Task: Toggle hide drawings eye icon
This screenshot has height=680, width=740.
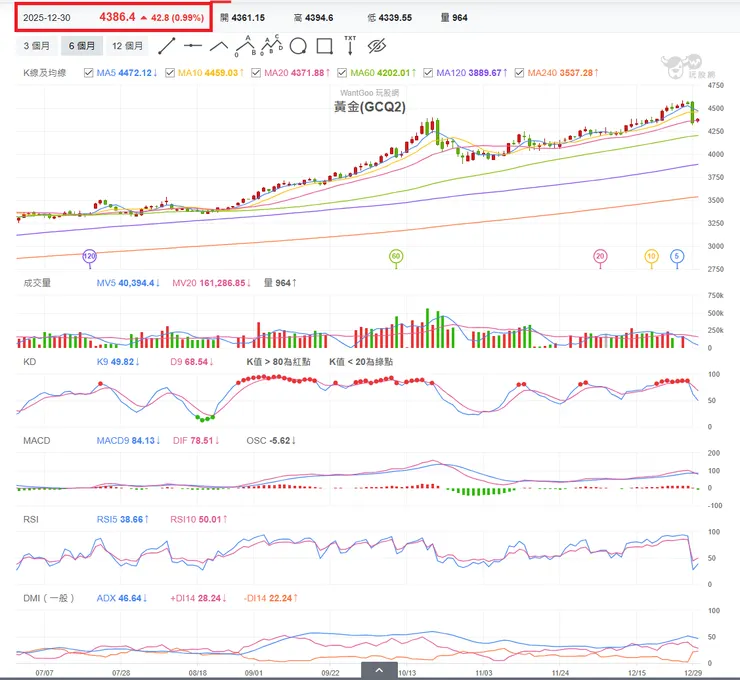Action: (x=377, y=46)
